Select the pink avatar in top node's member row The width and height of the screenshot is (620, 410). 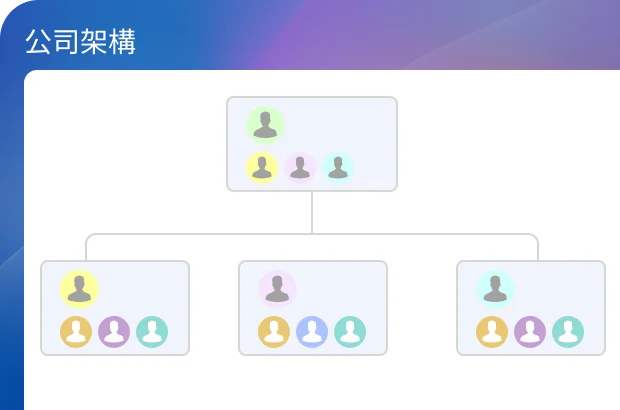tap(300, 168)
